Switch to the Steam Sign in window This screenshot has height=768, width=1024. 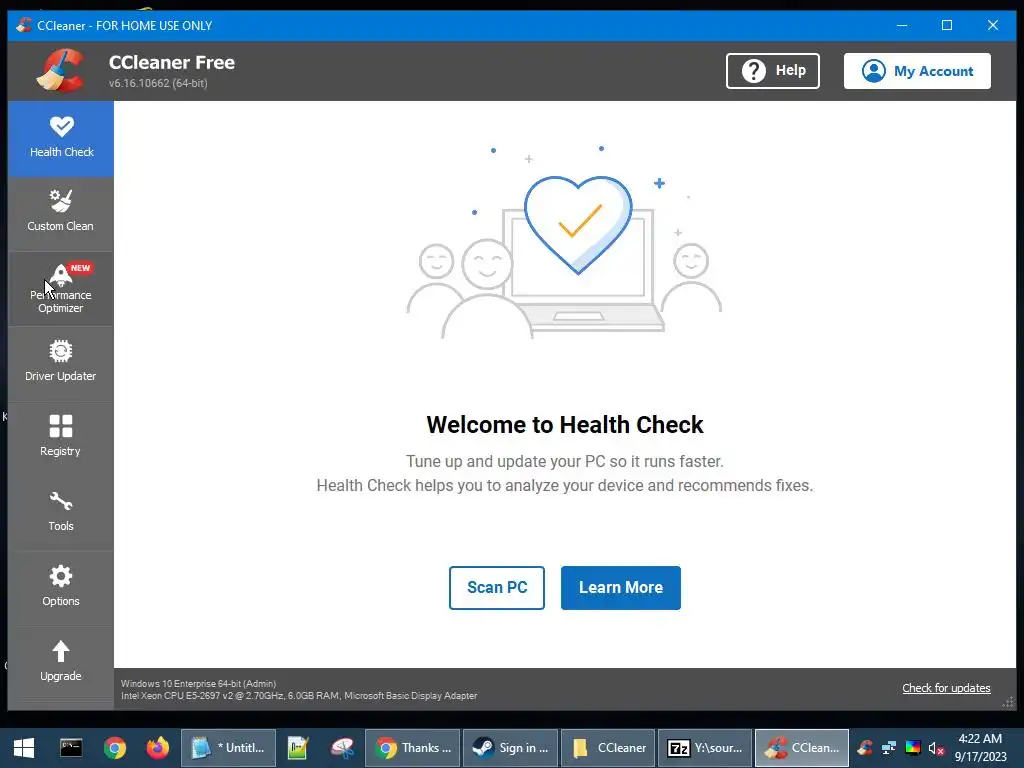point(511,748)
